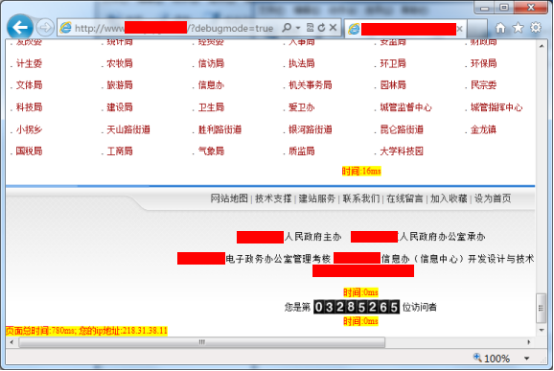Stop loading with the address bar X

(x=333, y=28)
